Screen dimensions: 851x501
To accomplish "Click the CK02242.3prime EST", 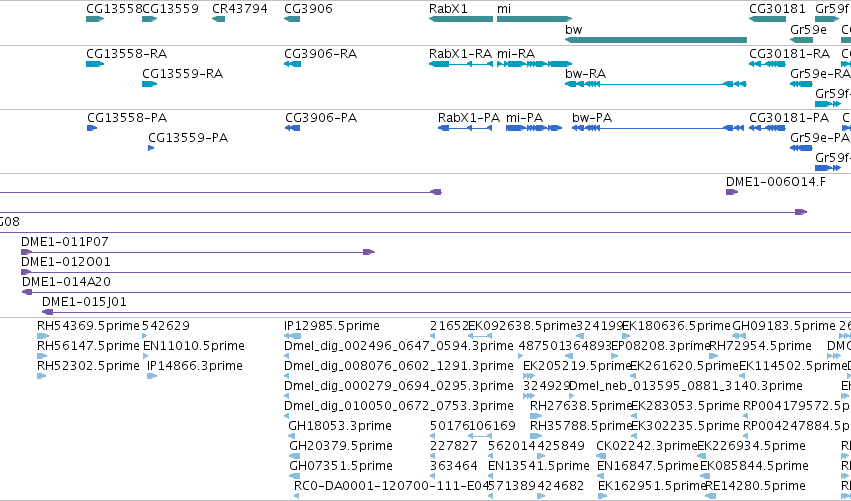I will point(601,456).
